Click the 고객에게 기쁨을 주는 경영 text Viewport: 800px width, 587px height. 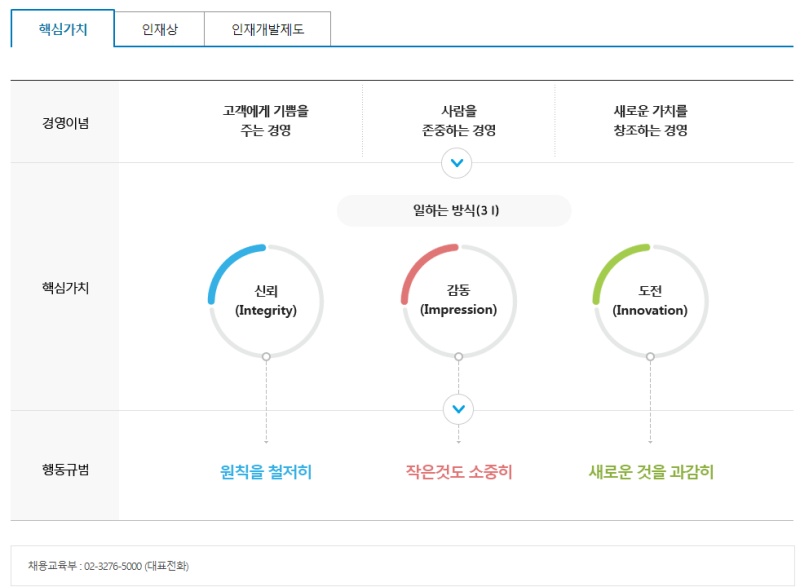point(265,121)
